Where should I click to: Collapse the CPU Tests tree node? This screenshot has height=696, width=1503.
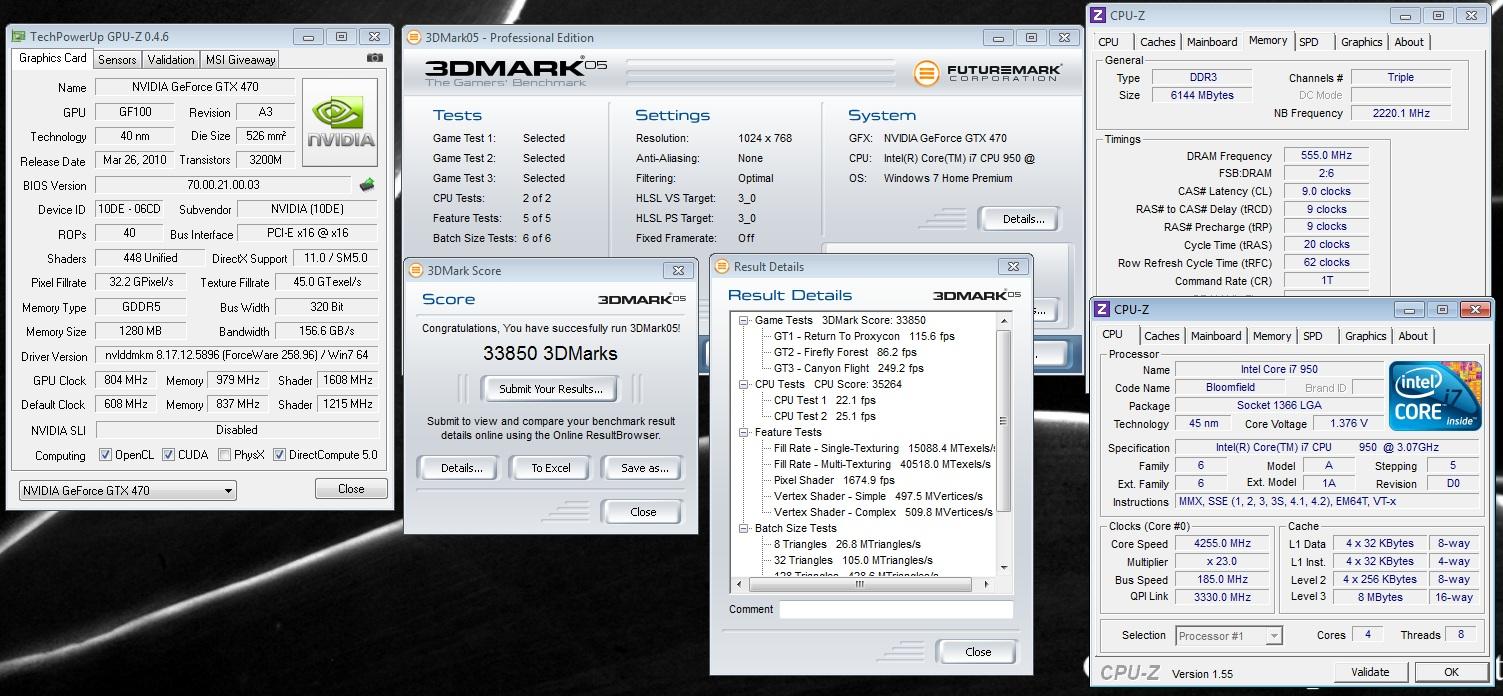click(x=744, y=384)
